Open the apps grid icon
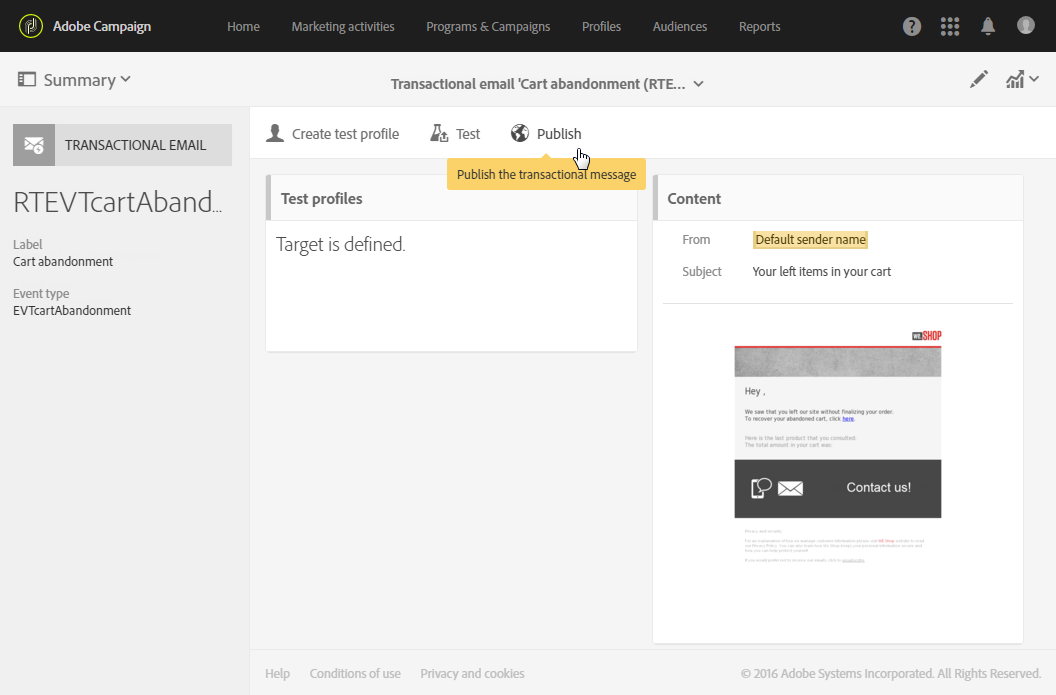 pos(950,26)
